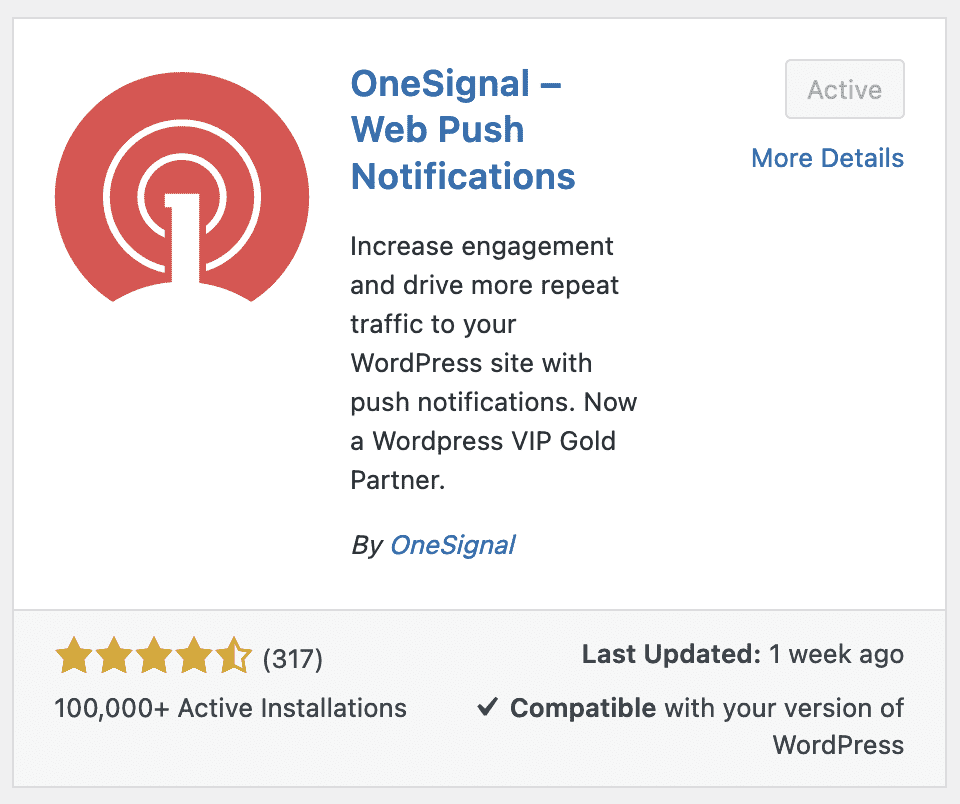Click the bold Compatible word
The image size is (960, 804).
point(583,709)
